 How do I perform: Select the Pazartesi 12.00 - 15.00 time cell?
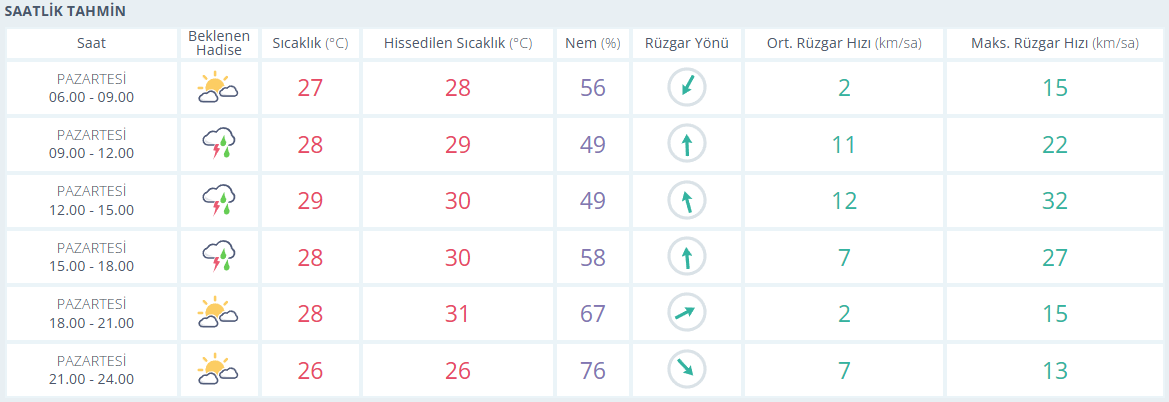(91, 201)
